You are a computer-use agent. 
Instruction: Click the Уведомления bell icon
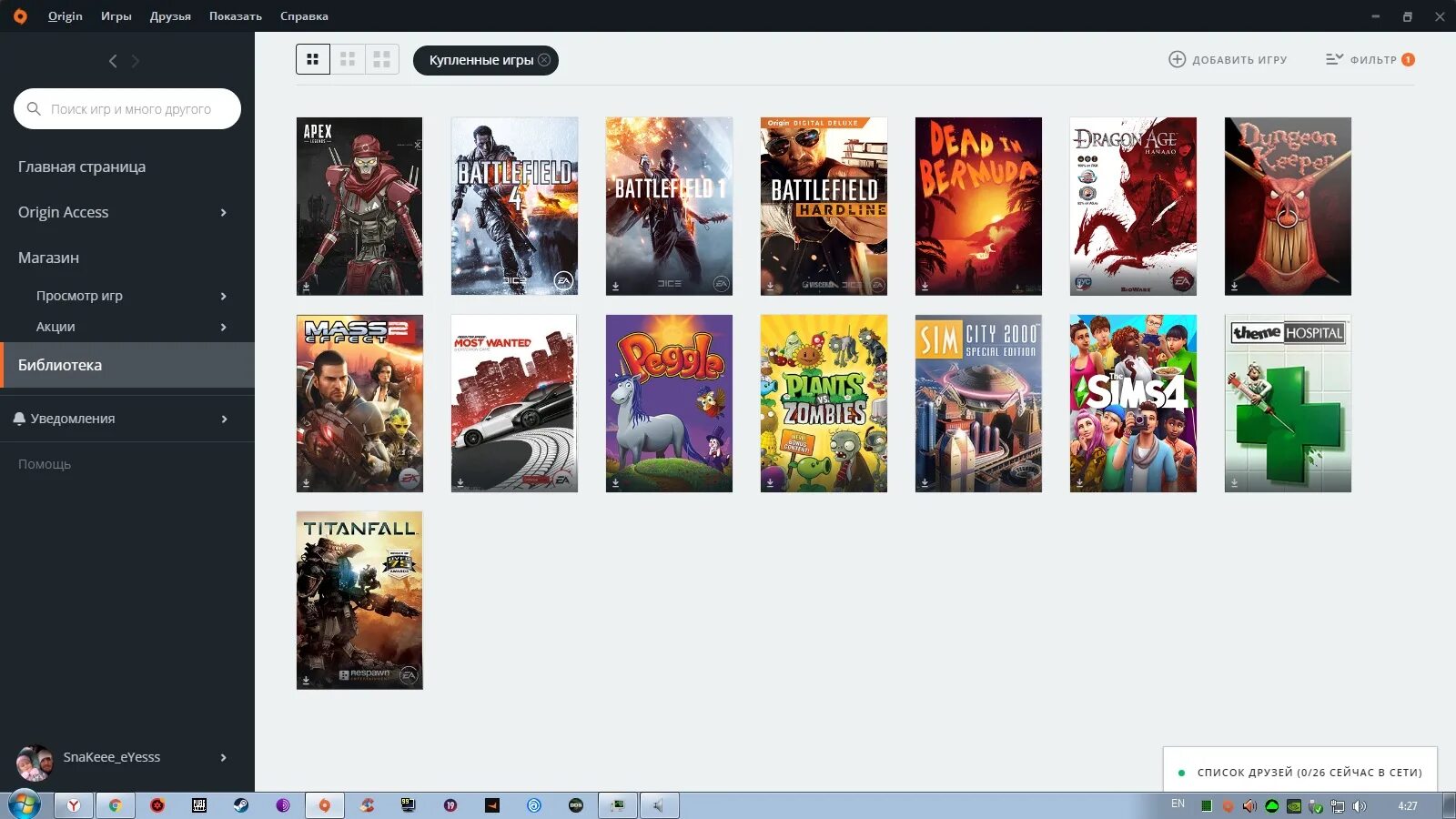pyautogui.click(x=20, y=419)
